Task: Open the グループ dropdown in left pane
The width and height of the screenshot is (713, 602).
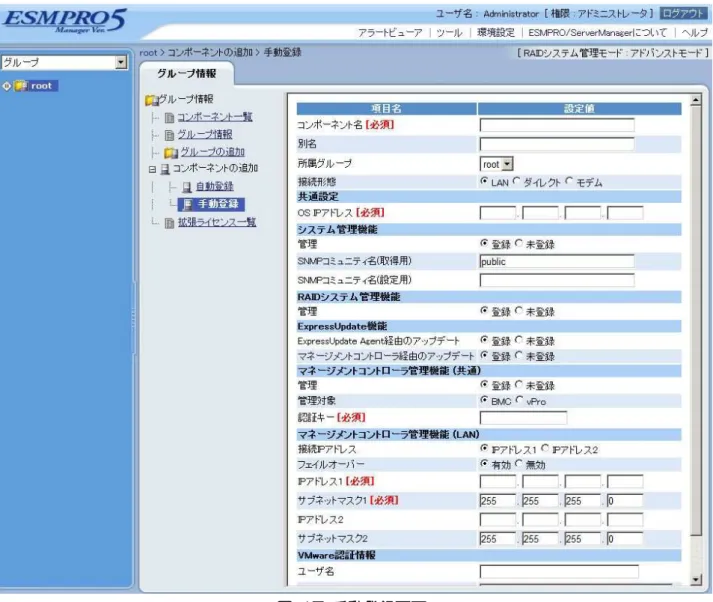Action: (x=121, y=62)
